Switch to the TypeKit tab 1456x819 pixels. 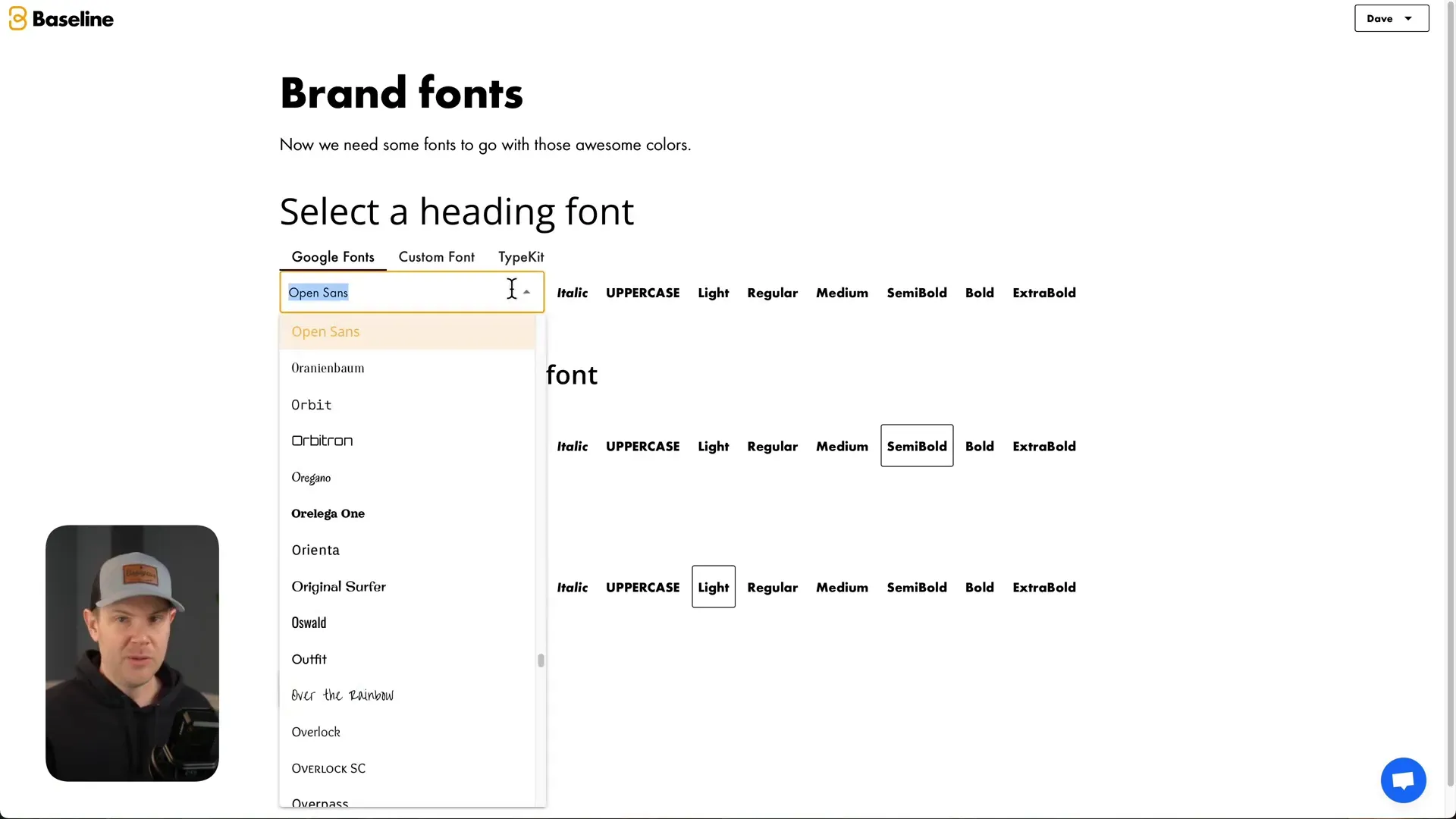(521, 257)
